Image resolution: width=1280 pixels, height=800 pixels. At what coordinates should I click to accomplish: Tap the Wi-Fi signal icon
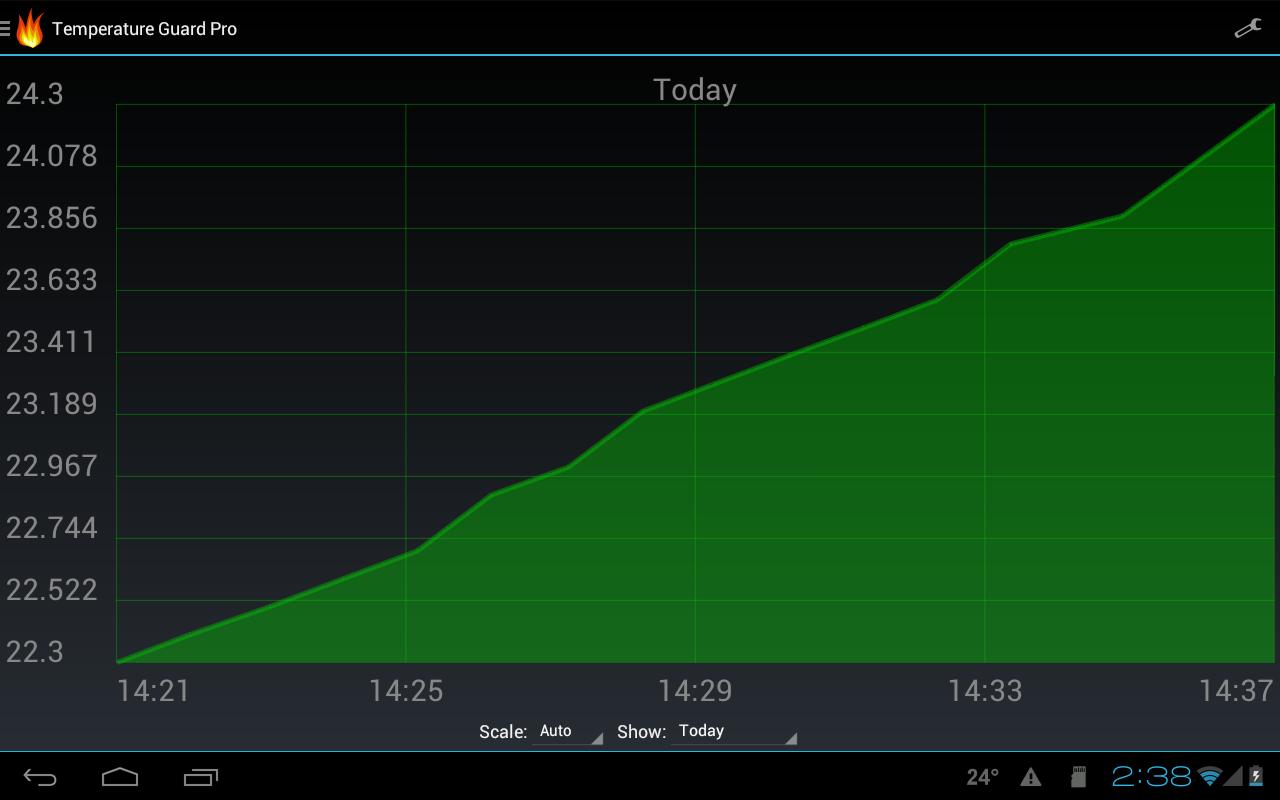[x=1210, y=777]
